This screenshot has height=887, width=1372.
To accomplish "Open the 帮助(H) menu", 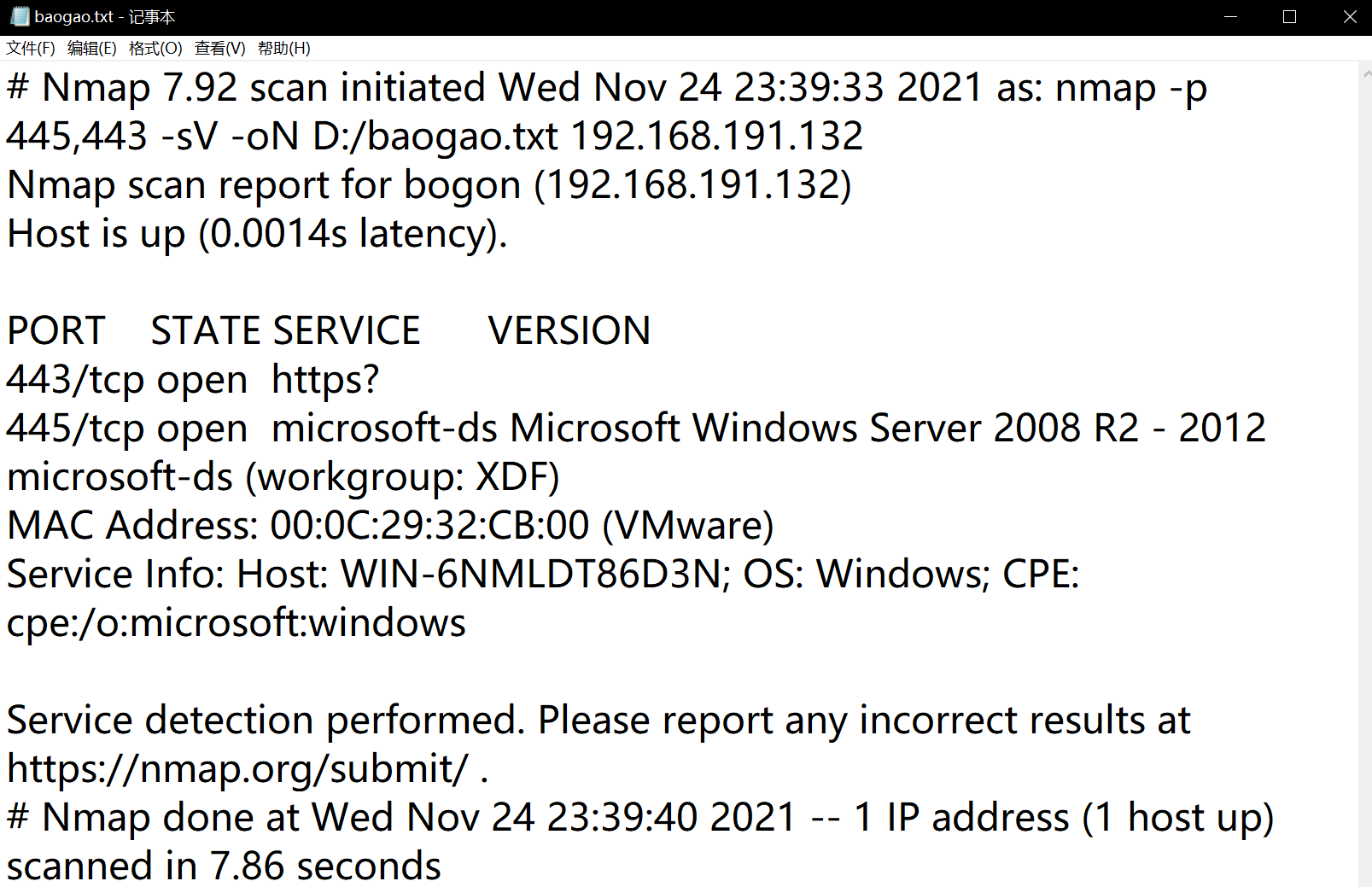I will click(x=284, y=49).
